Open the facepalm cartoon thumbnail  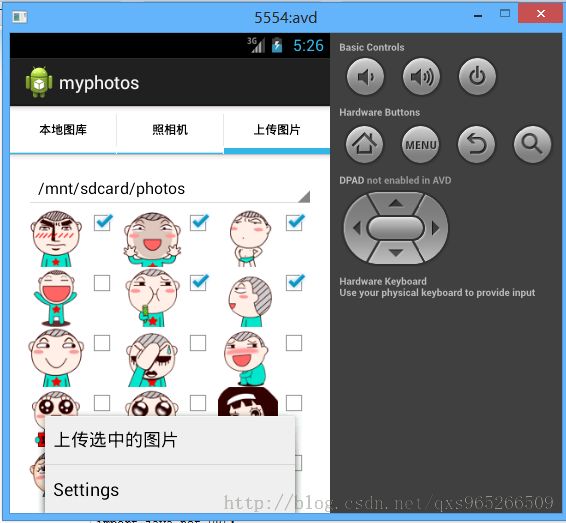coord(152,359)
